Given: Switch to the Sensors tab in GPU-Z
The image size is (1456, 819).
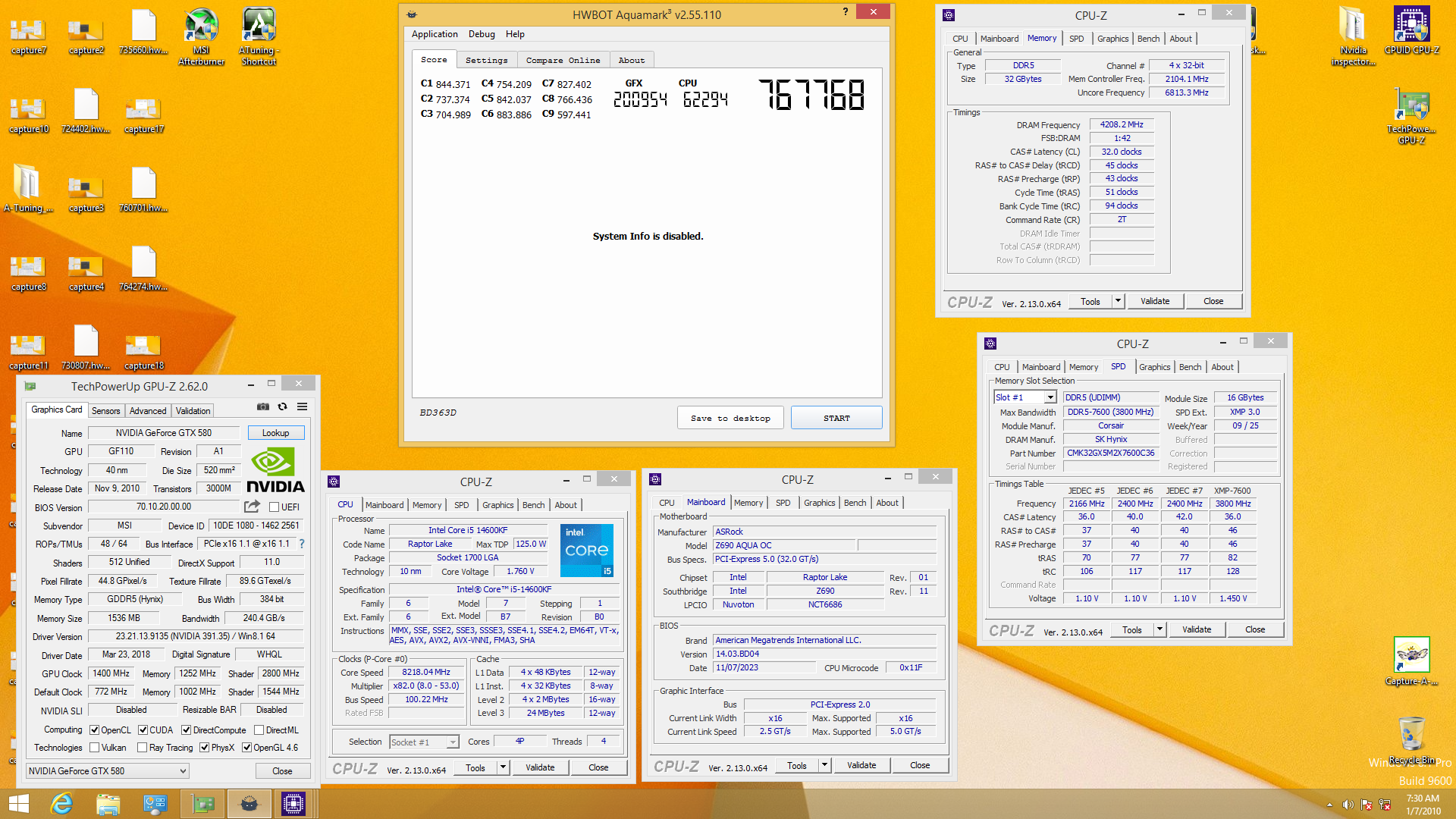Looking at the screenshot, I should (106, 410).
